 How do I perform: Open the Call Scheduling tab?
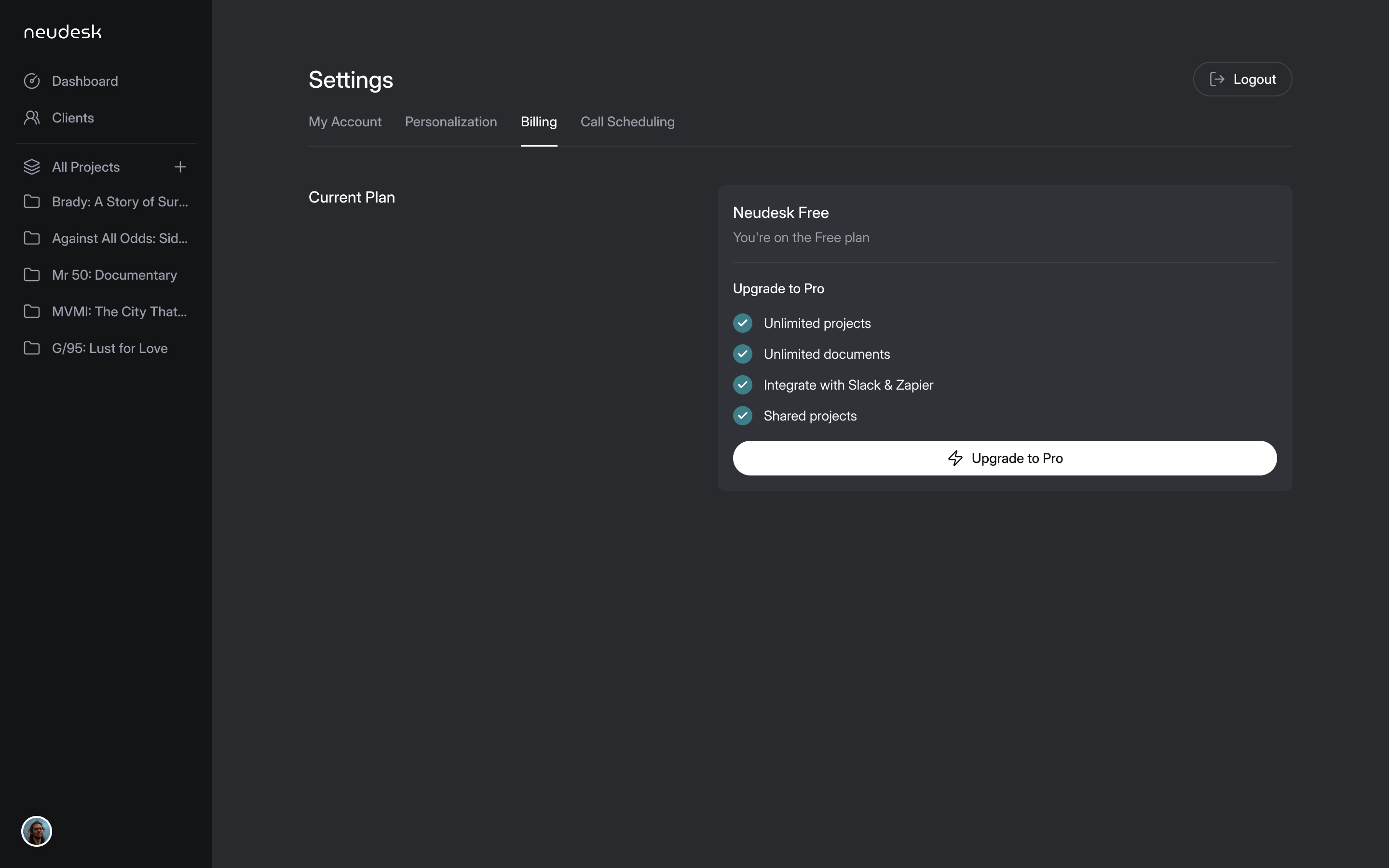(627, 122)
